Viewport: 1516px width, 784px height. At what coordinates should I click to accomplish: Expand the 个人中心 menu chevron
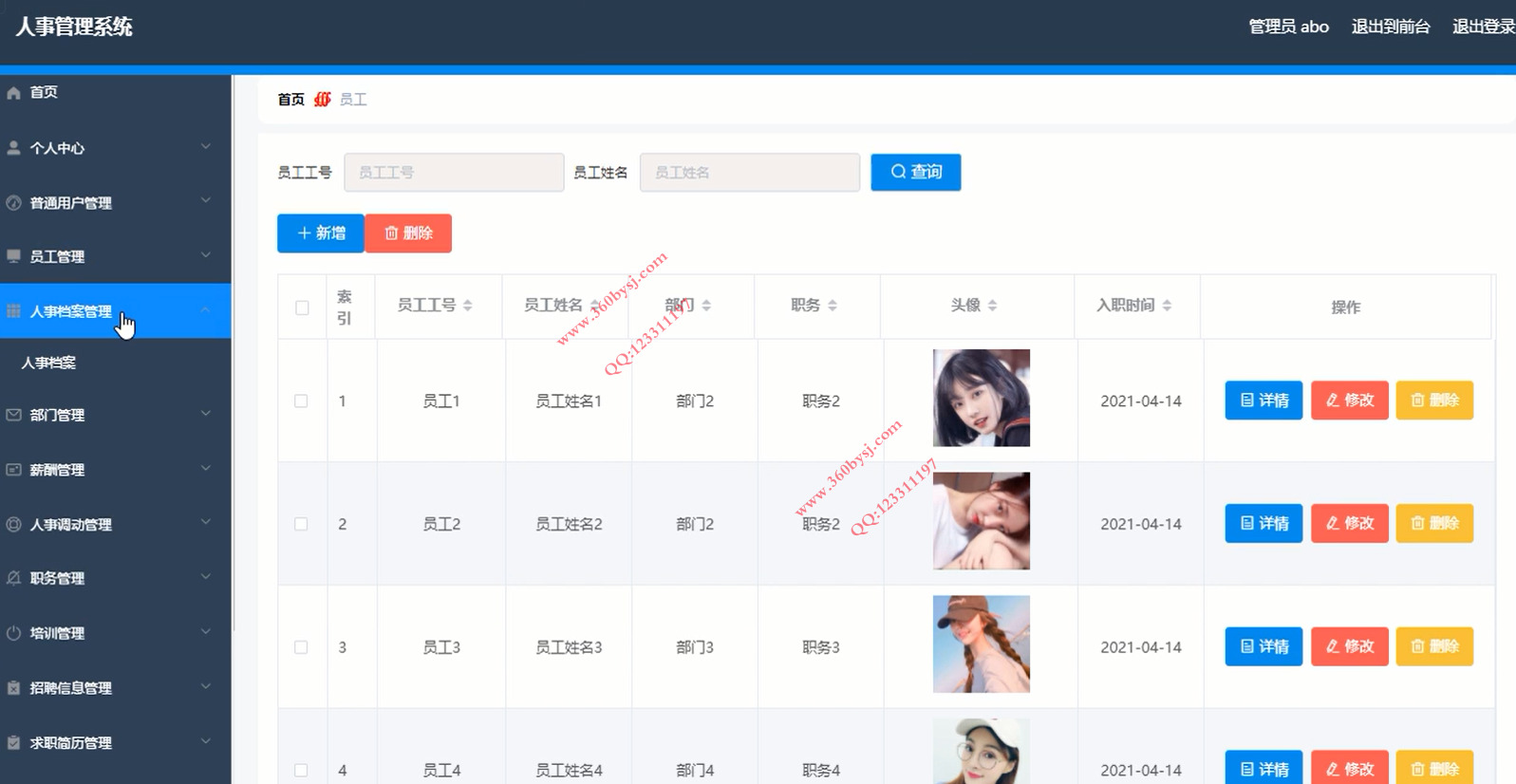pos(206,146)
